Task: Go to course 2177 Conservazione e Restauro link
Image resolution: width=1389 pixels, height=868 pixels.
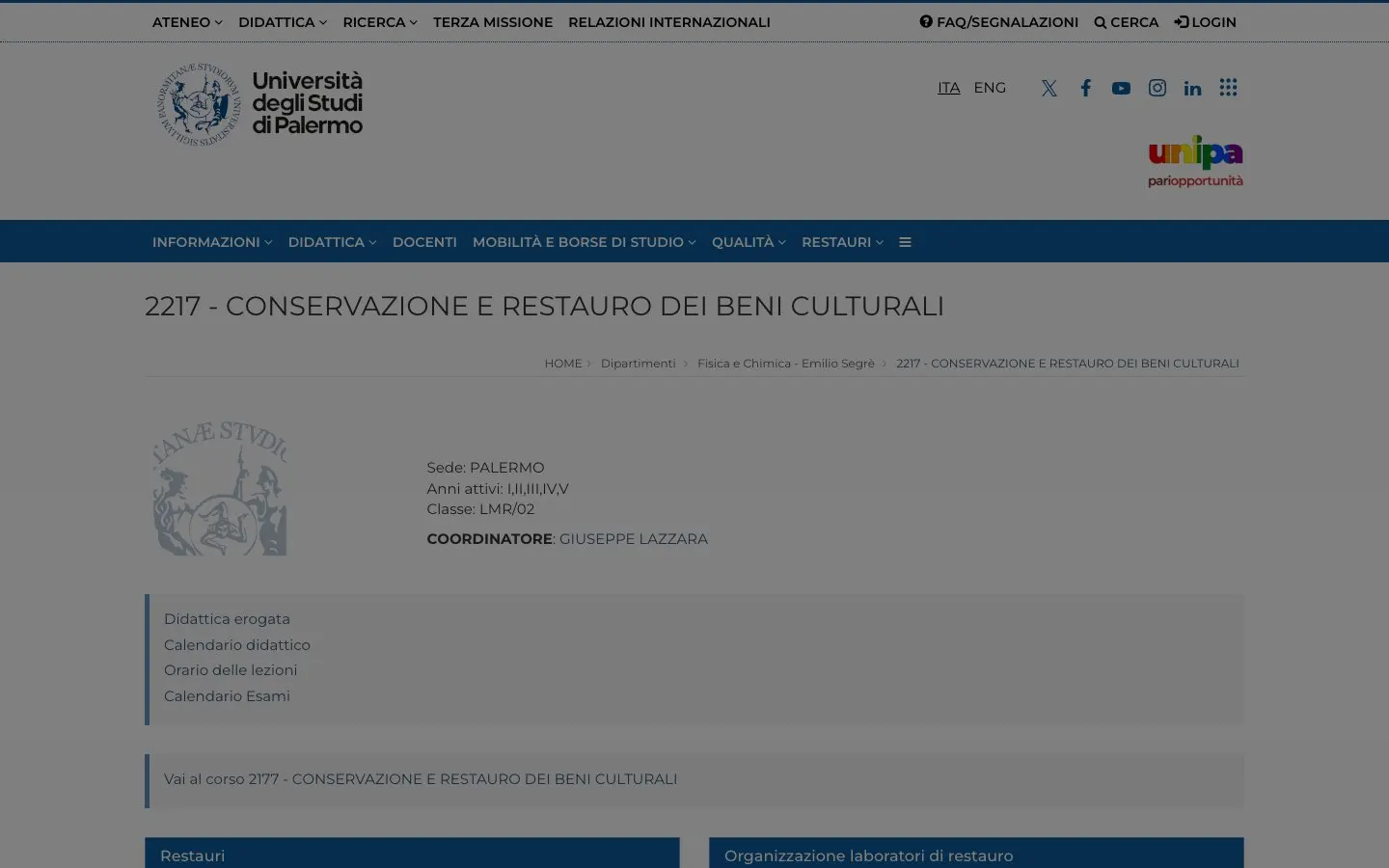Action: point(421,779)
